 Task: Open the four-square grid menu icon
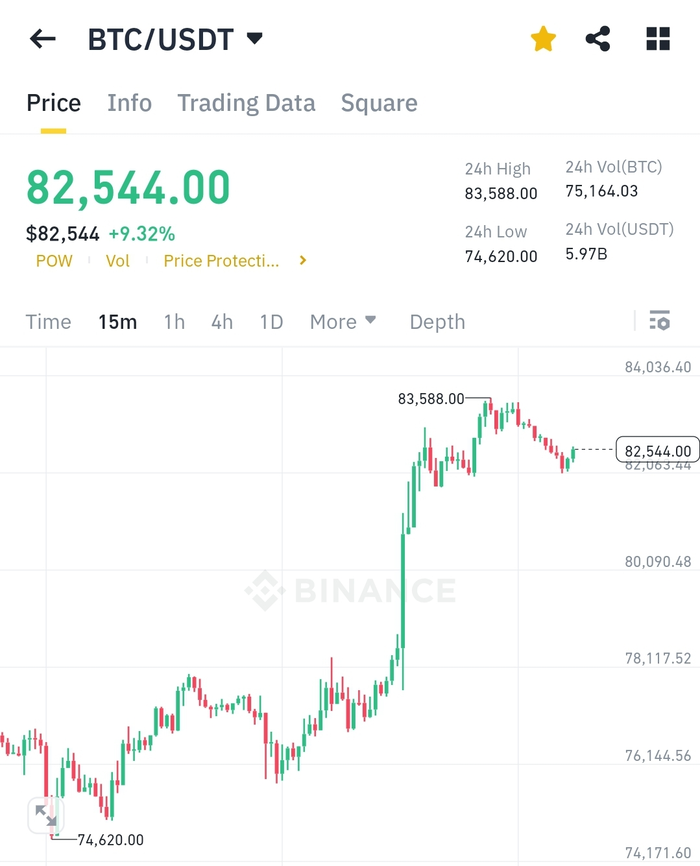click(x=657, y=39)
